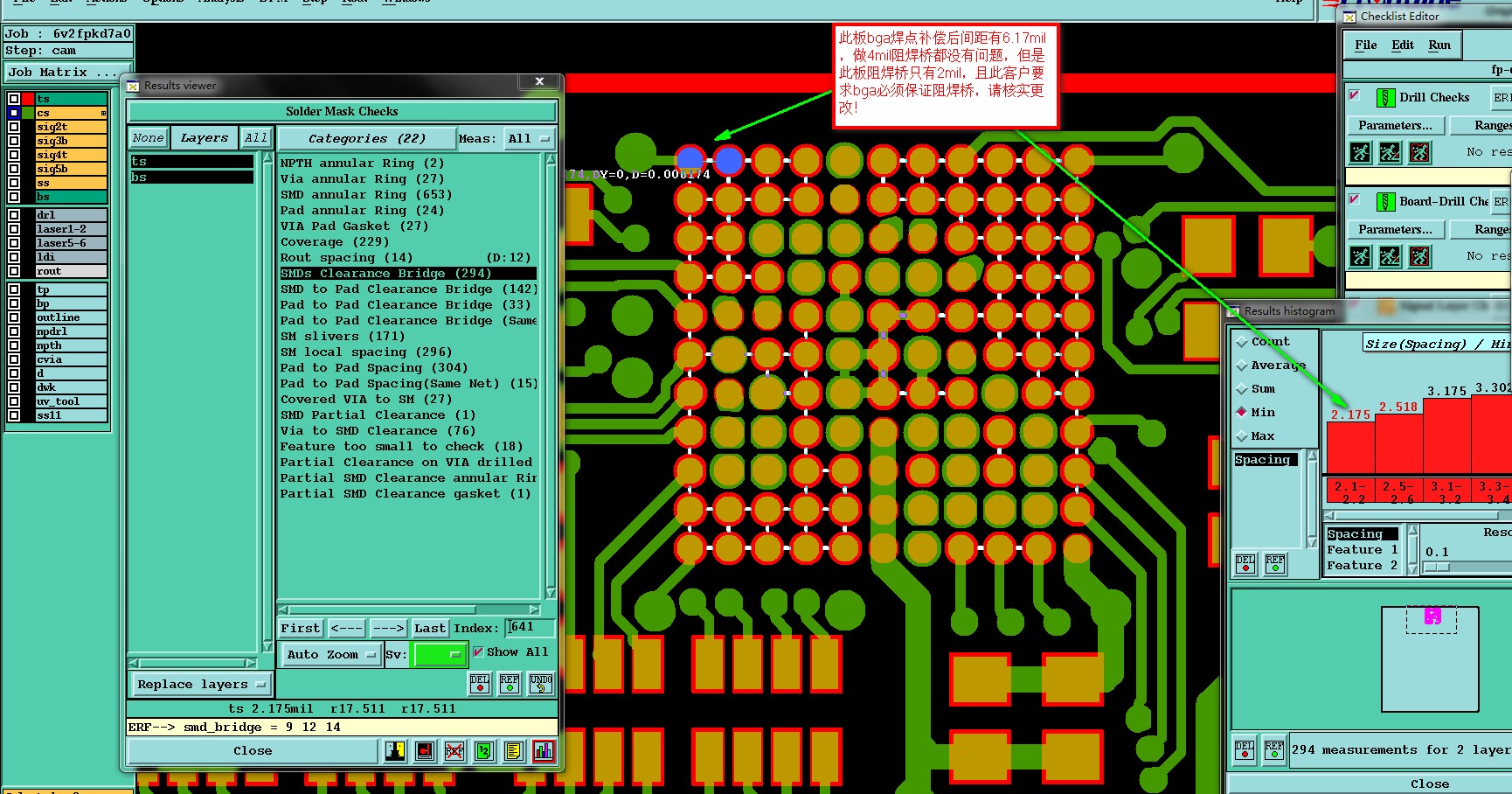Click the Last navigation button
Viewport: 1512px width, 794px height.
click(x=429, y=628)
